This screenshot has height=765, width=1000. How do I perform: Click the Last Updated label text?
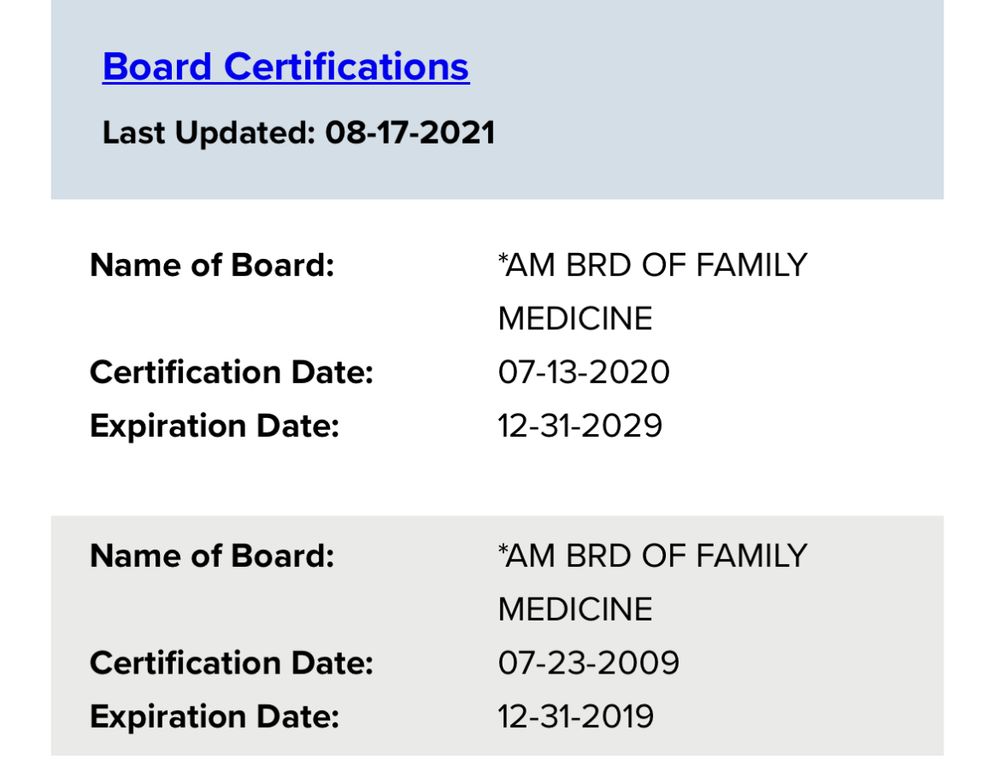tap(208, 132)
